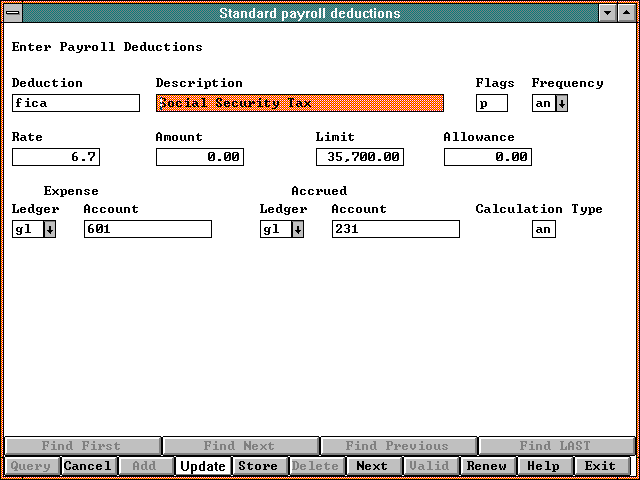Open Help from the bottom bar

[544, 466]
